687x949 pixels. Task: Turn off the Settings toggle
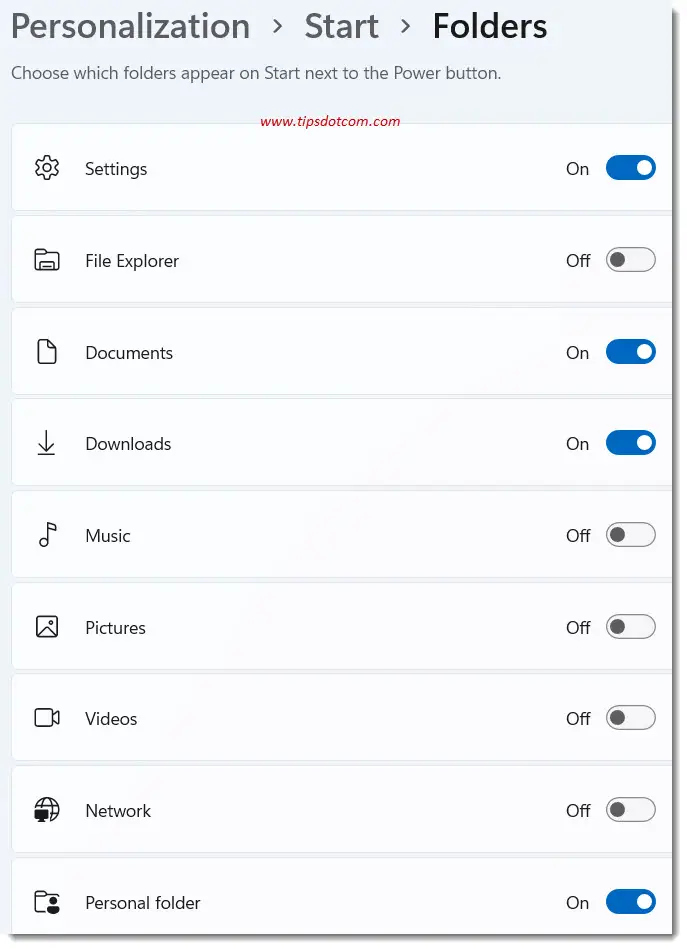tap(631, 167)
